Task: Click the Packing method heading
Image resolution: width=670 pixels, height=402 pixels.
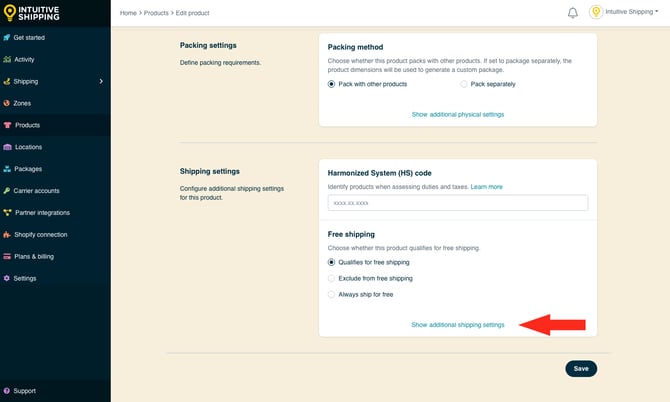Action: [355, 47]
